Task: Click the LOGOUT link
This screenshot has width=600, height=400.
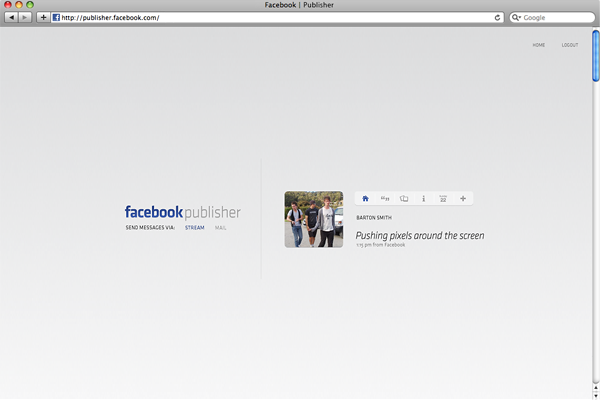Action: [x=570, y=45]
